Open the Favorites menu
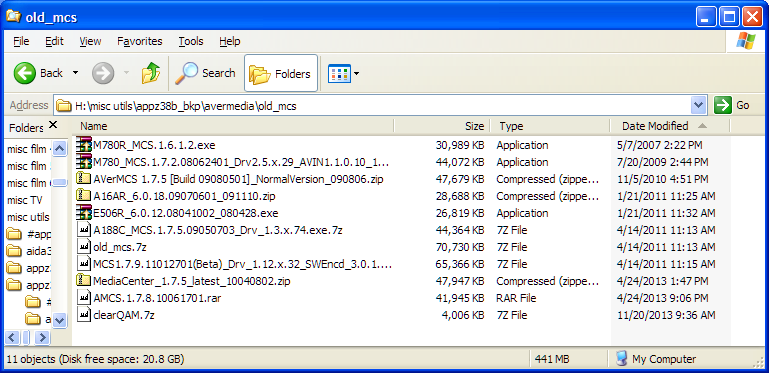The image size is (769, 373). pyautogui.click(x=140, y=41)
